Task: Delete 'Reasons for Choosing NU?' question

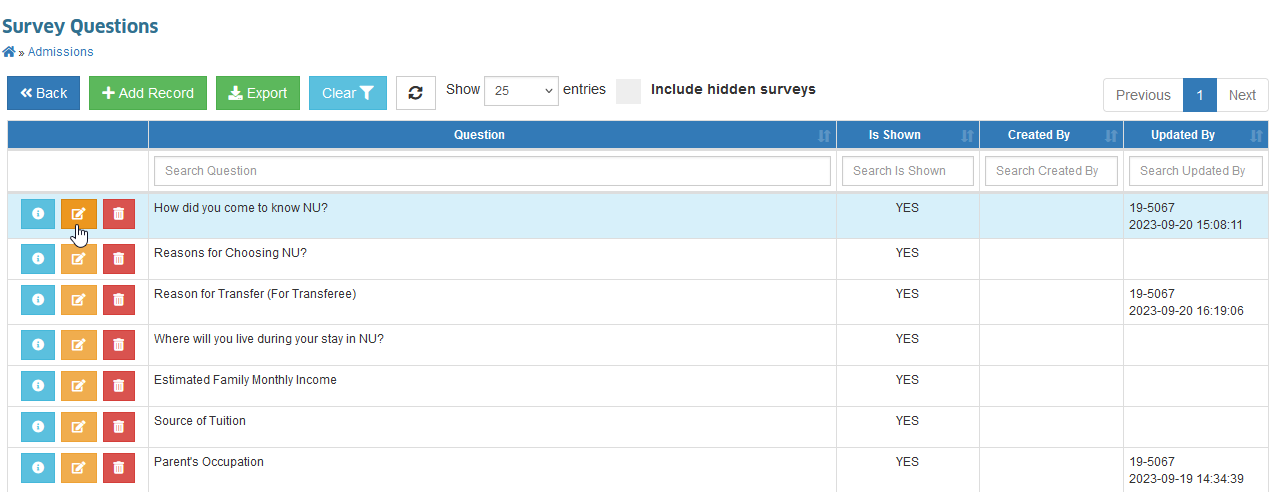Action: [119, 259]
